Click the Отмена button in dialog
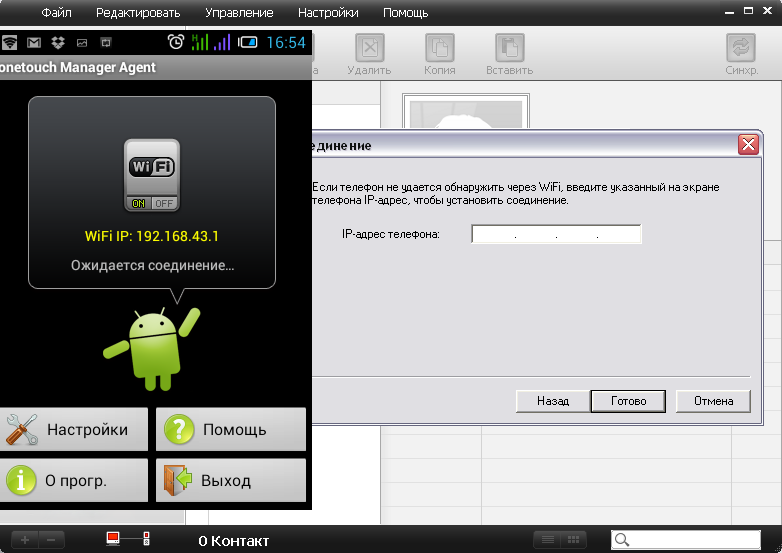Viewport: 782px width, 553px height. pyautogui.click(x=713, y=401)
